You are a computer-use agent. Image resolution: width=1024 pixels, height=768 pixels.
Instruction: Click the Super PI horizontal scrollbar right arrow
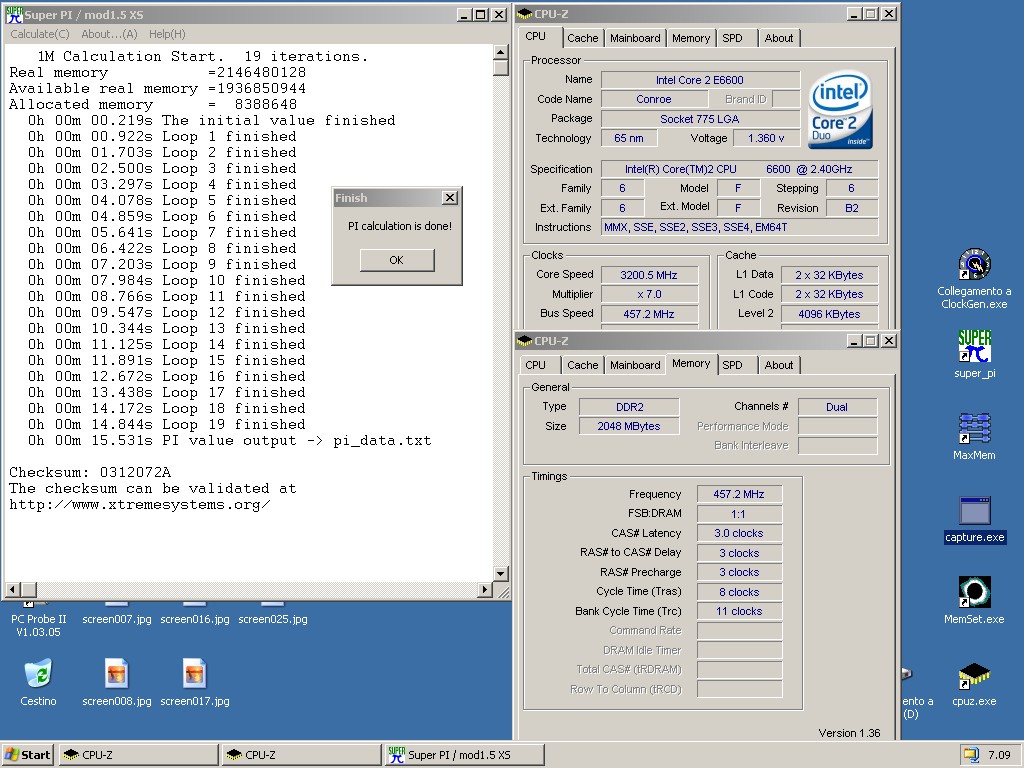[x=484, y=590]
